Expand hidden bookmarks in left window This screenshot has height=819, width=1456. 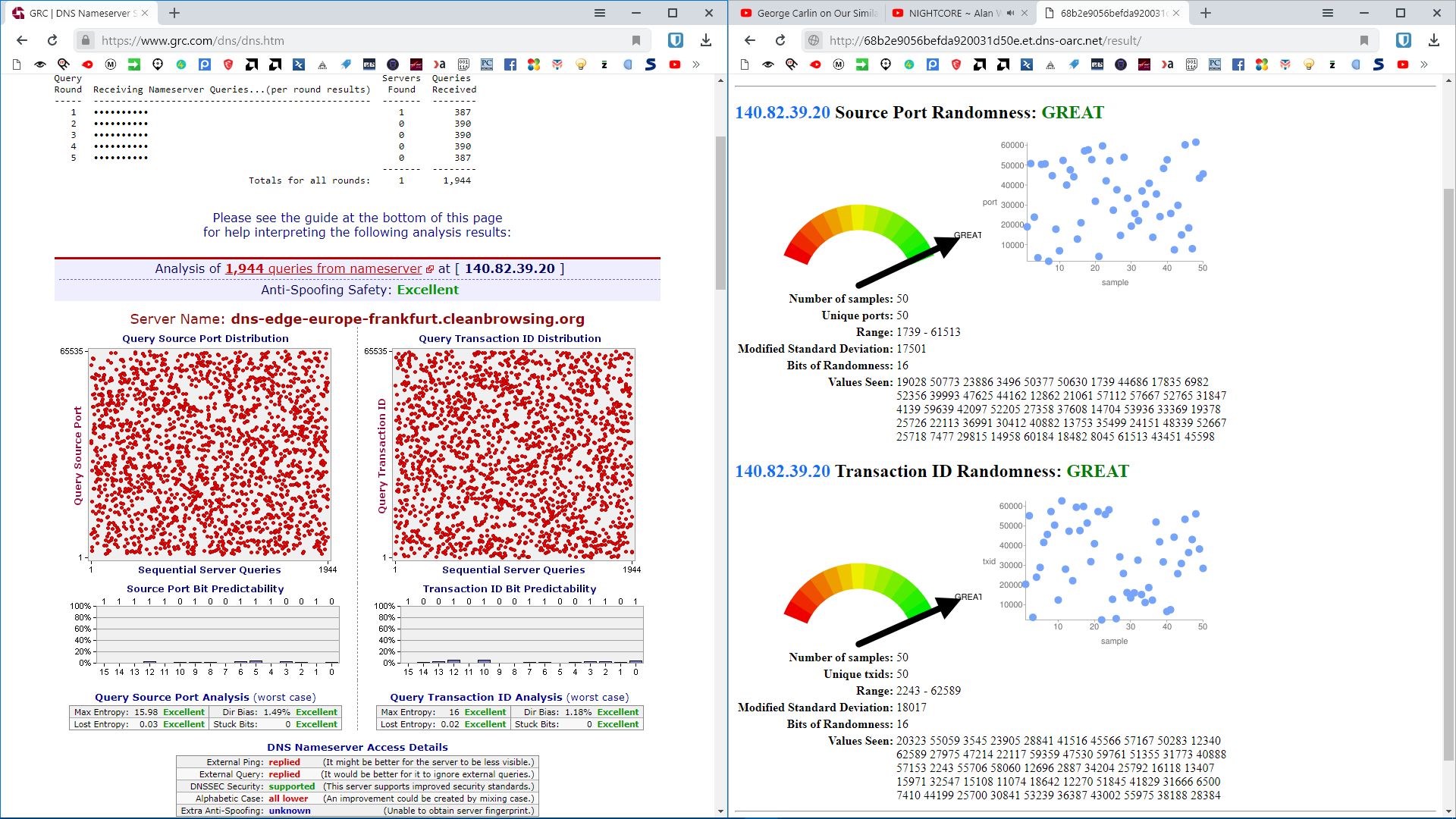696,64
